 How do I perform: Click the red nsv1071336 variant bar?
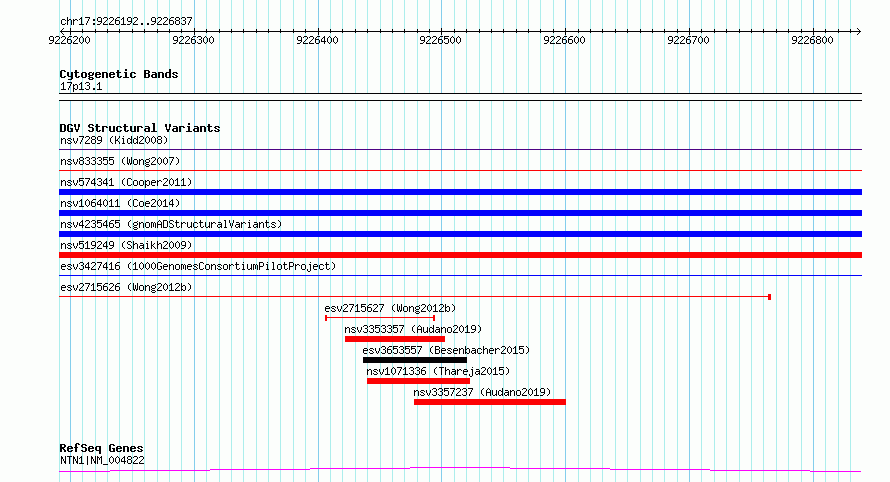(418, 381)
